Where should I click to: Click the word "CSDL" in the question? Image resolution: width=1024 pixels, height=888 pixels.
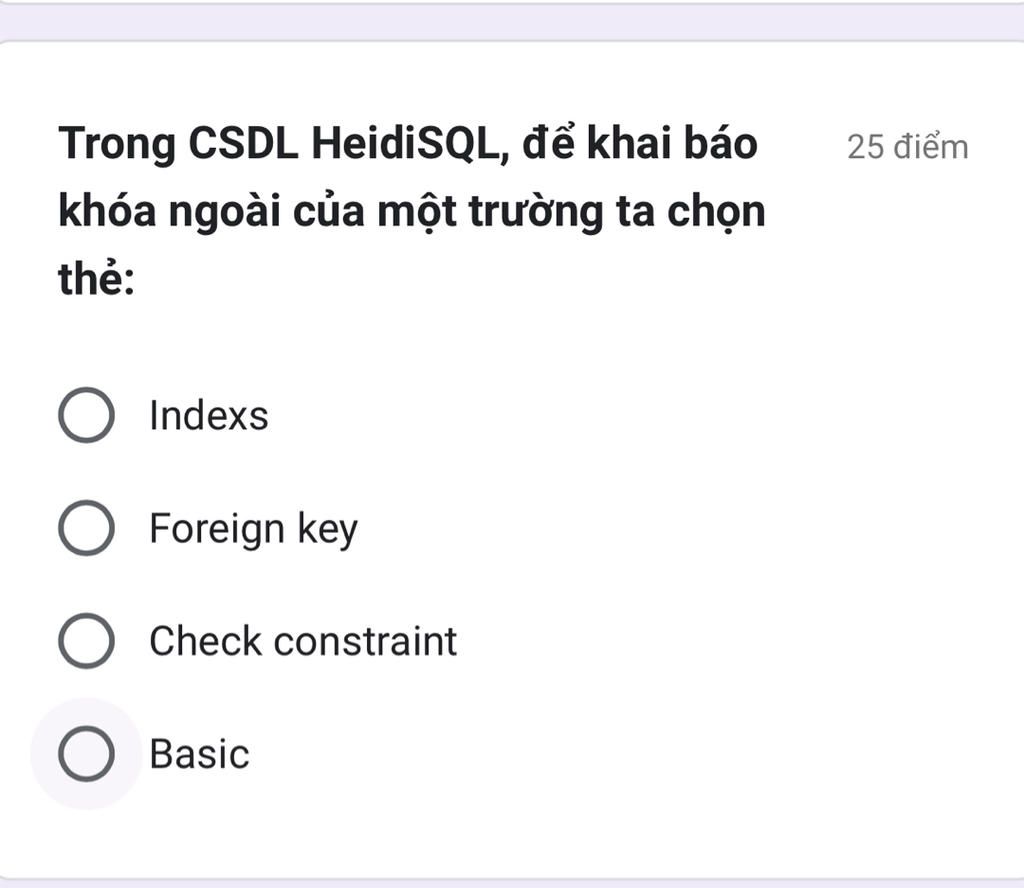[x=243, y=145]
